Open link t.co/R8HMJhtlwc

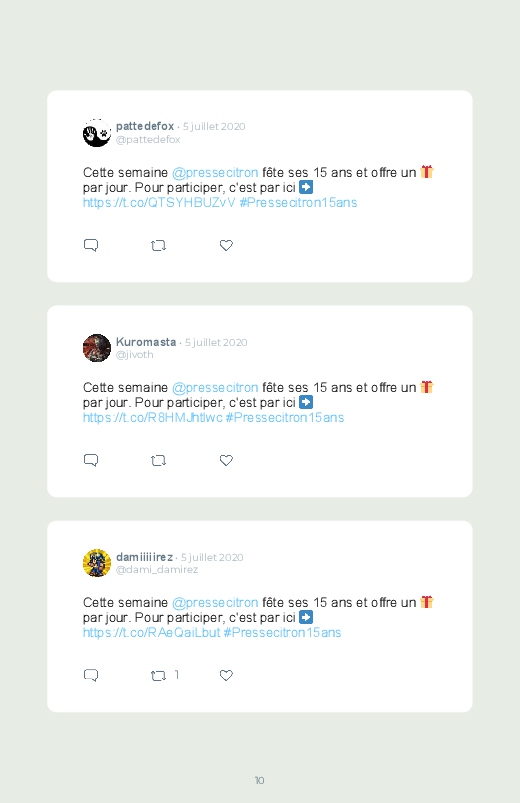(153, 418)
